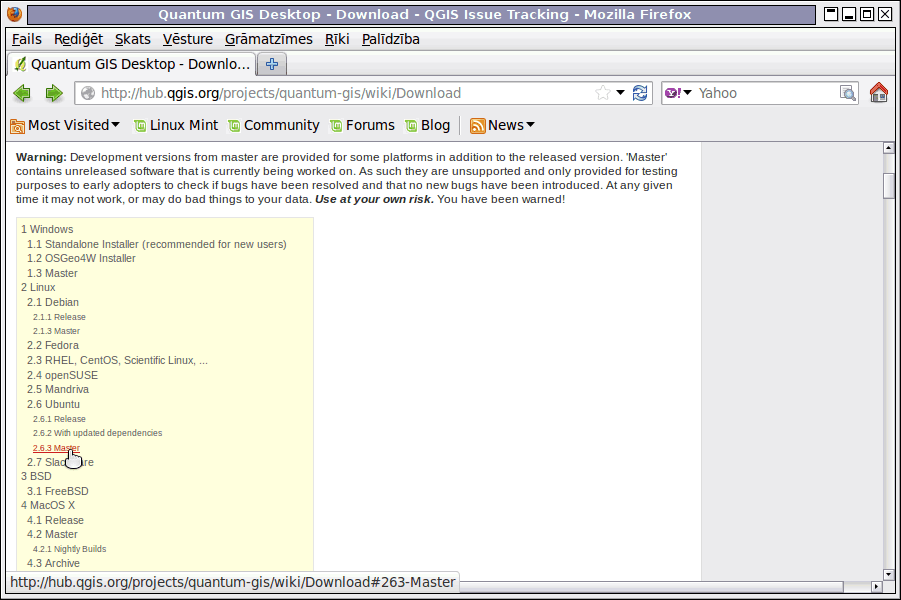Open 4.3 Archive link

pos(53,564)
